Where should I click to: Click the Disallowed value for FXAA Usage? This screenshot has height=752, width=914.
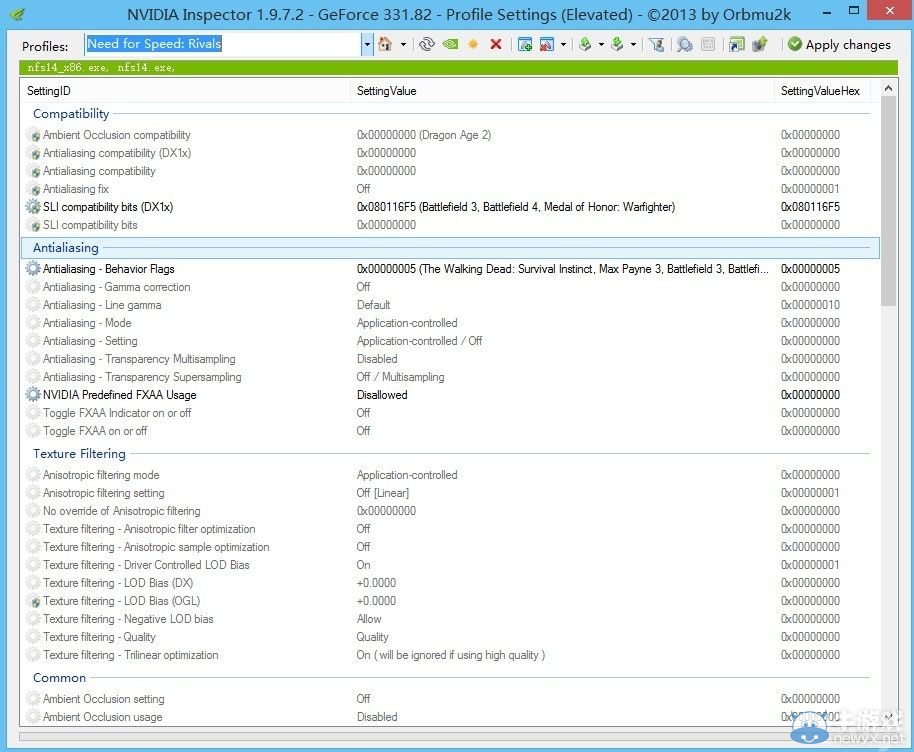click(x=382, y=395)
